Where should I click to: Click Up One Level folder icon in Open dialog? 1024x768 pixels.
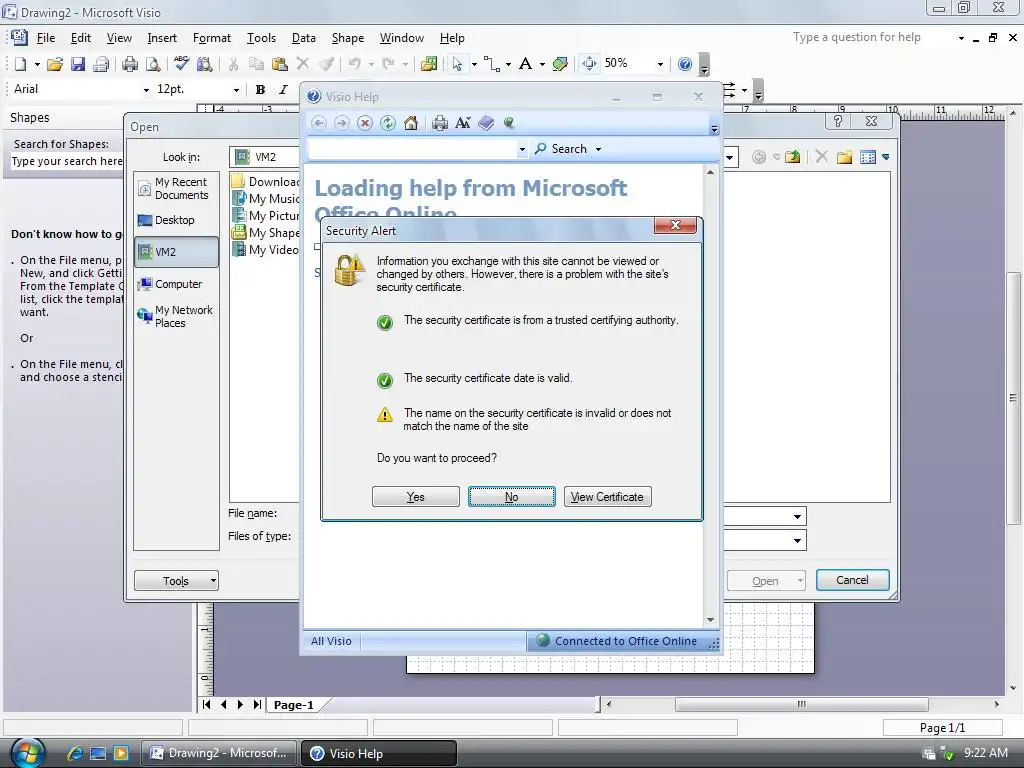pyautogui.click(x=793, y=157)
